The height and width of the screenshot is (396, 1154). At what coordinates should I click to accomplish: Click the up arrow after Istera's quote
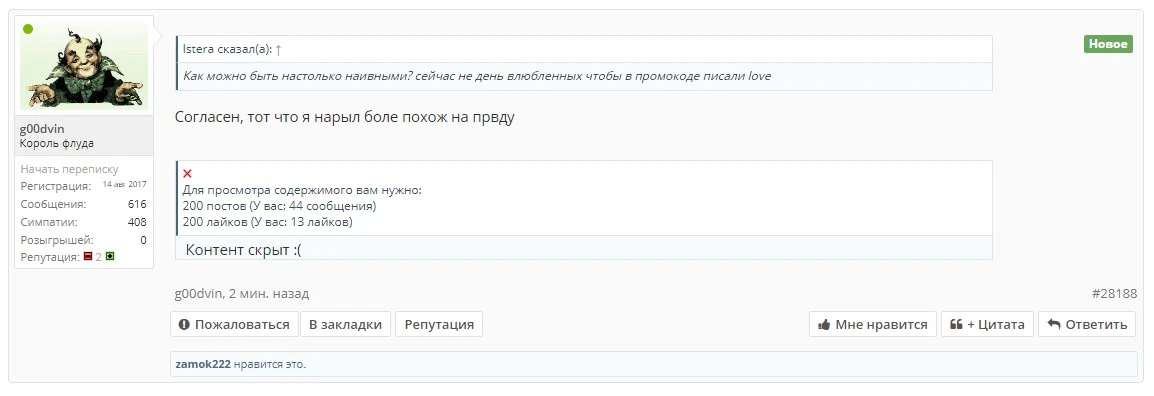point(279,49)
